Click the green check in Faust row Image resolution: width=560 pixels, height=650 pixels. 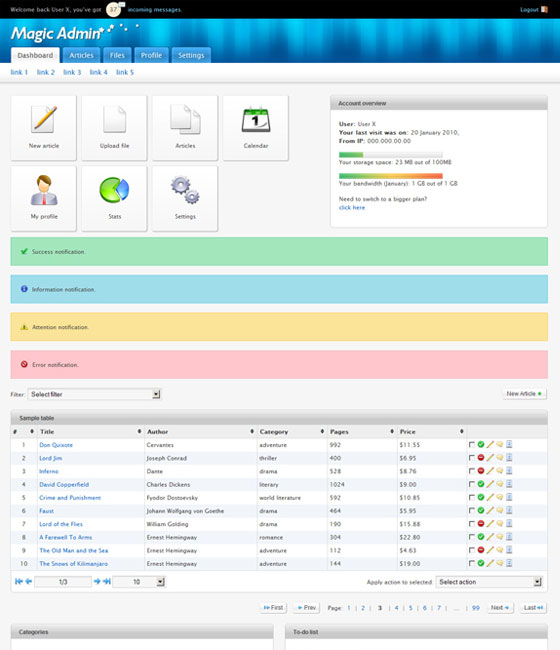tap(481, 510)
